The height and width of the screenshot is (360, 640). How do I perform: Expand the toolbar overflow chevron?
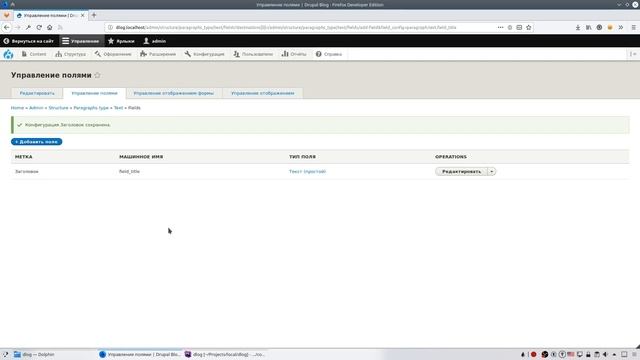[x=621, y=27]
